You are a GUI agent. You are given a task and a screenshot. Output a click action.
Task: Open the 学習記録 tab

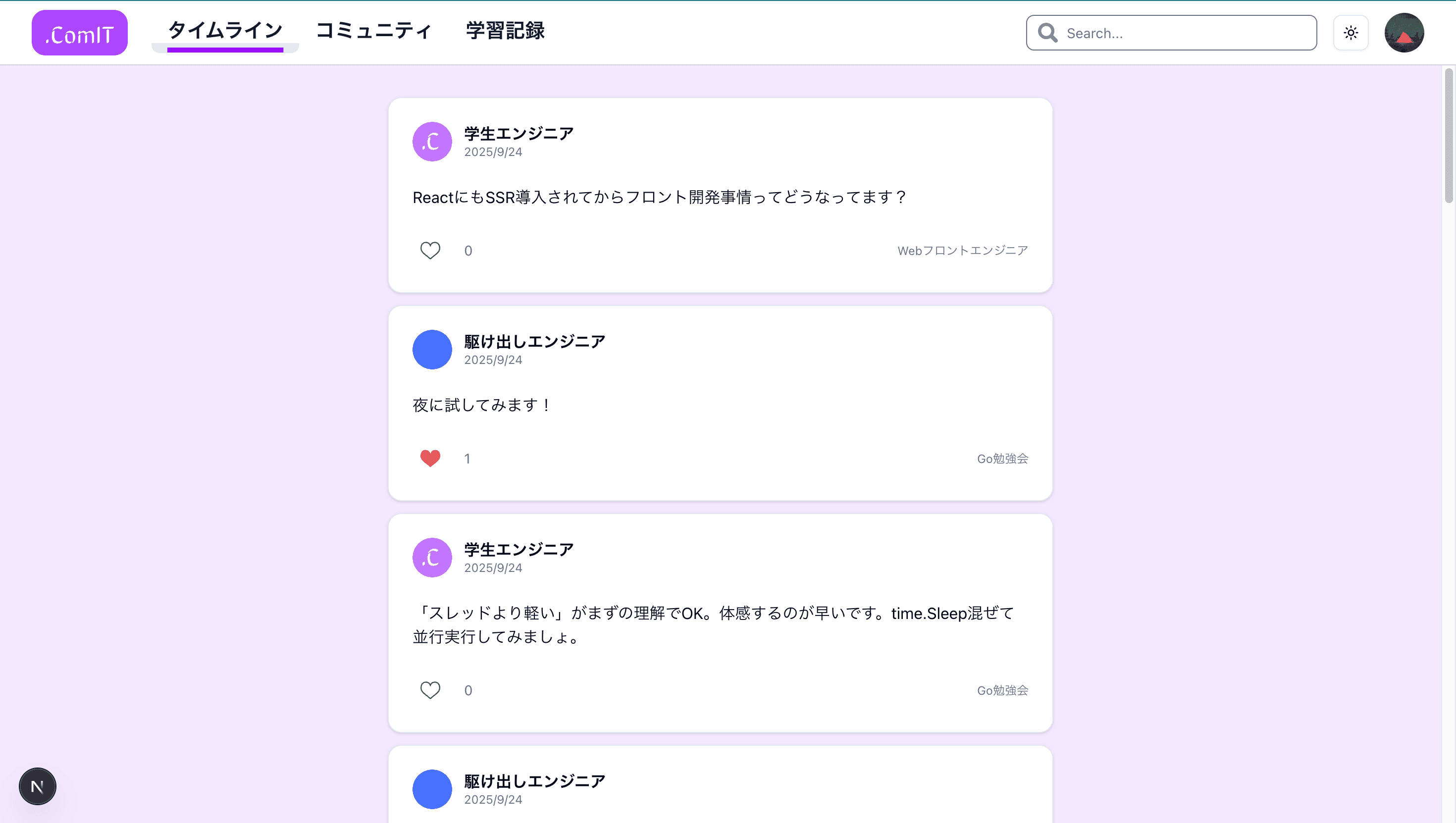tap(504, 31)
